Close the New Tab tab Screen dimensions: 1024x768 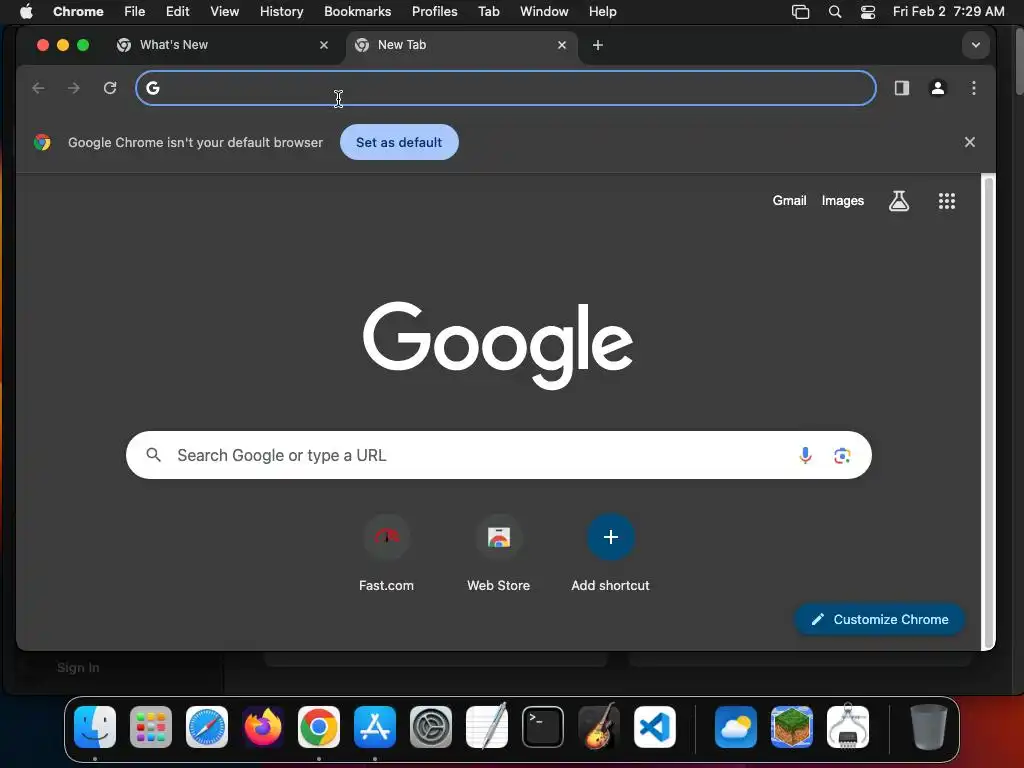[x=562, y=45]
